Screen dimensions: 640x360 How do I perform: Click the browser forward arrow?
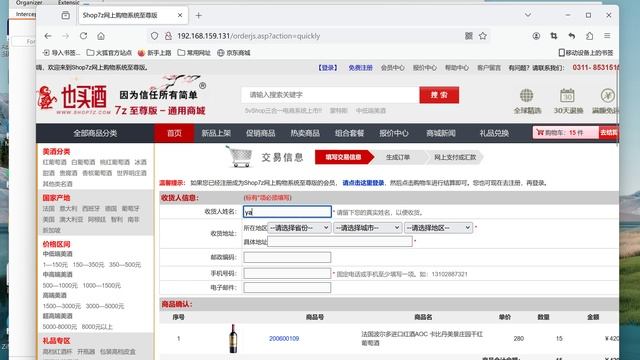[65, 36]
